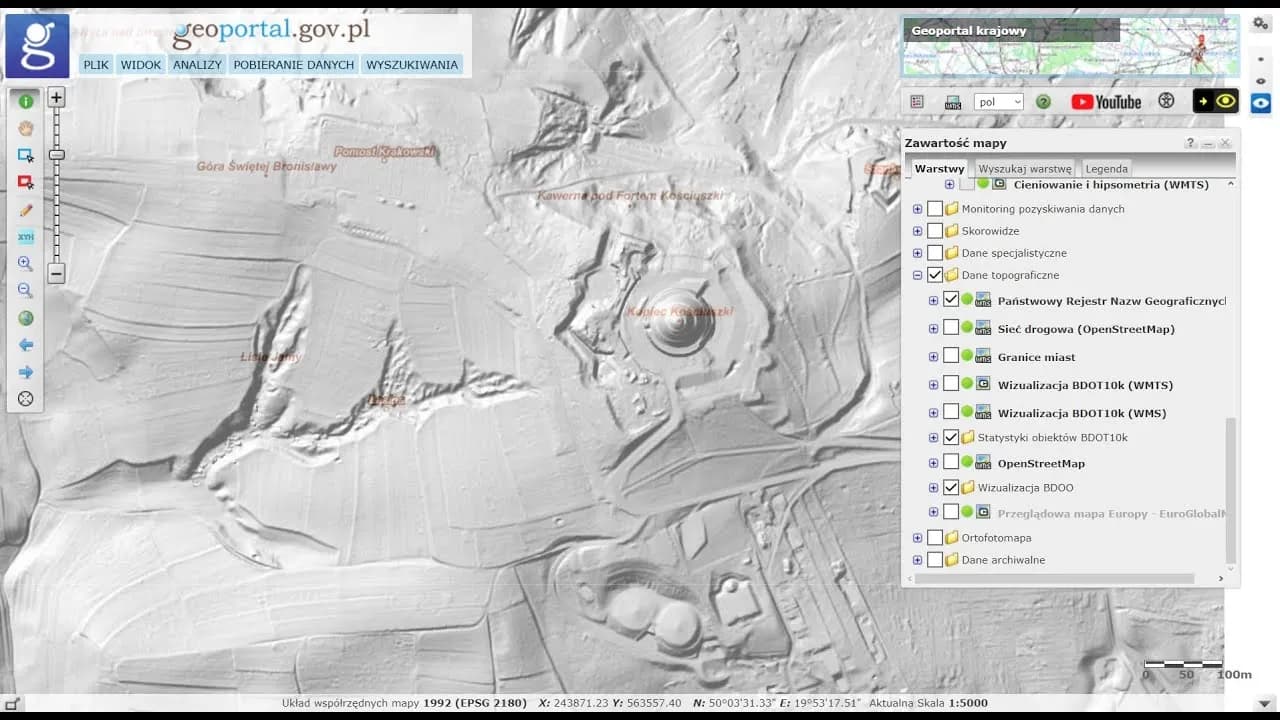Open the ANALIZY menu
The image size is (1280, 720).
pyautogui.click(x=197, y=65)
